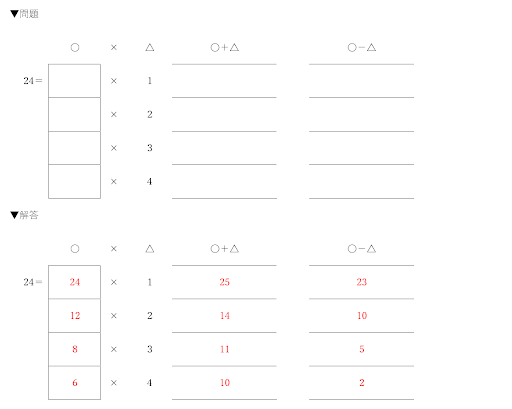512x409 pixels.
Task: Click the circle symbol header in problem section
Action: [x=75, y=48]
